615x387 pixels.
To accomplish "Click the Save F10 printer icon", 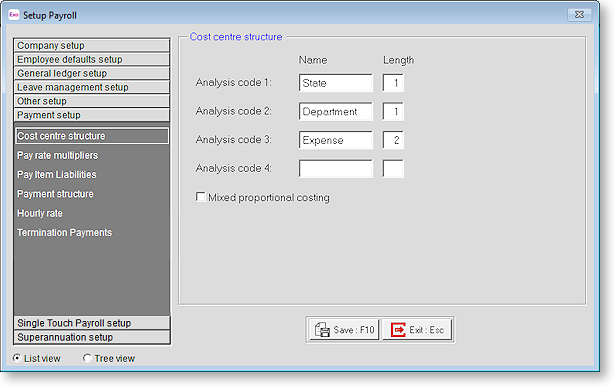I will [x=322, y=330].
